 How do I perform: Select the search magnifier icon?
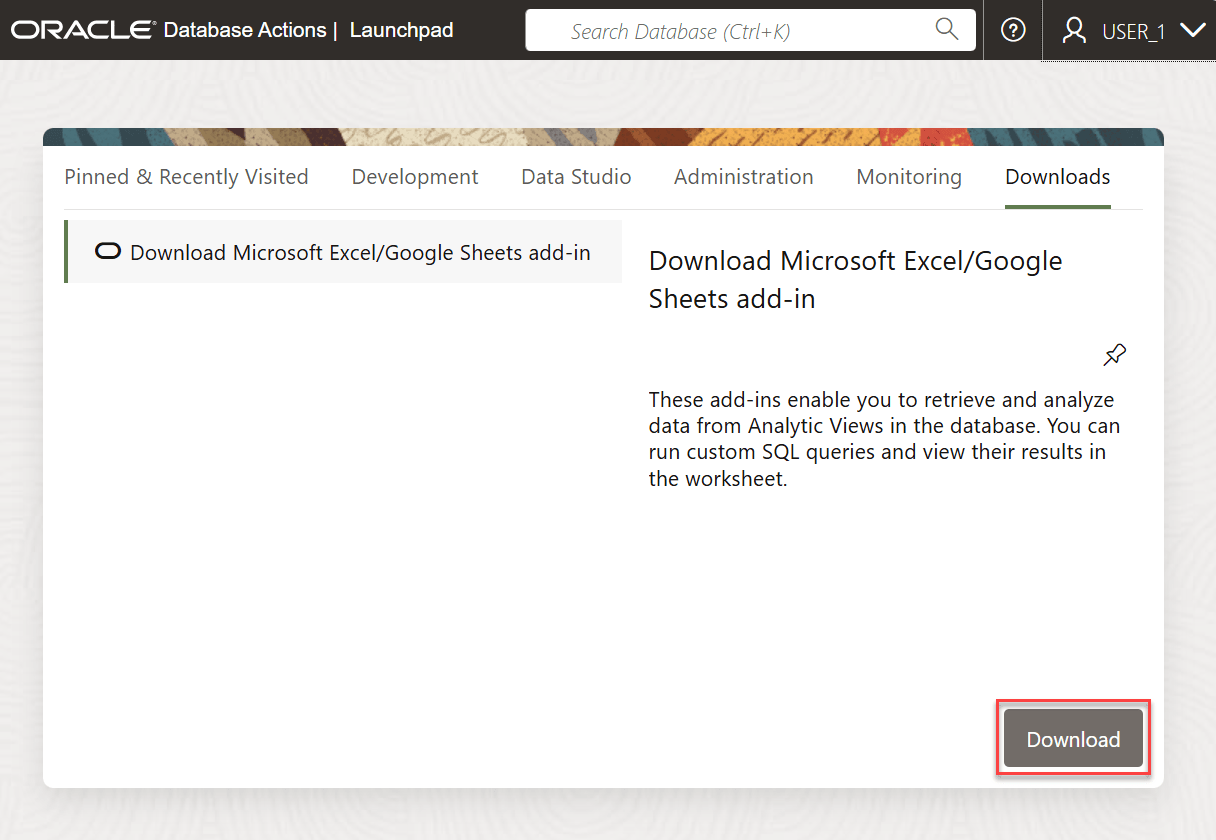pos(945,30)
